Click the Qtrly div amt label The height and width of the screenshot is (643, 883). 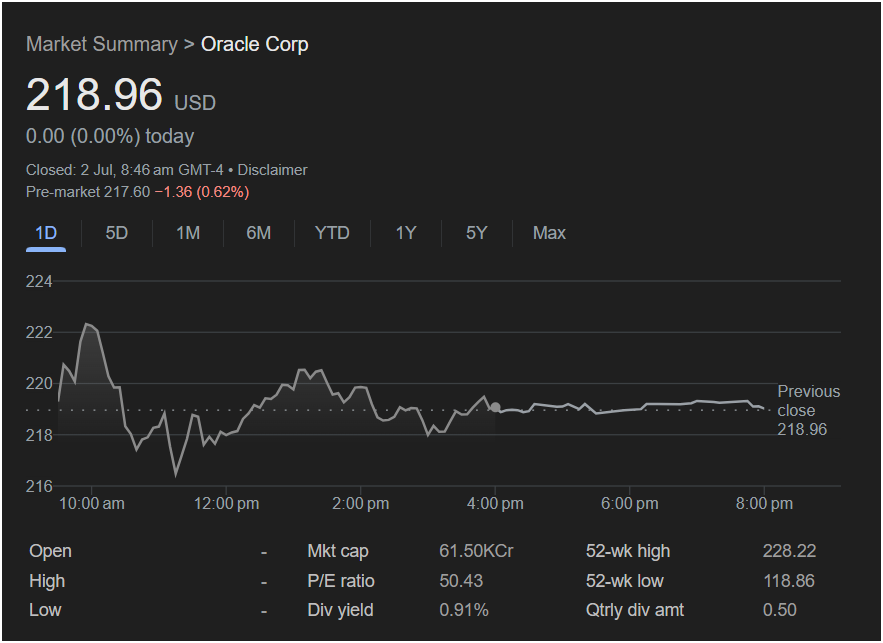click(x=635, y=610)
